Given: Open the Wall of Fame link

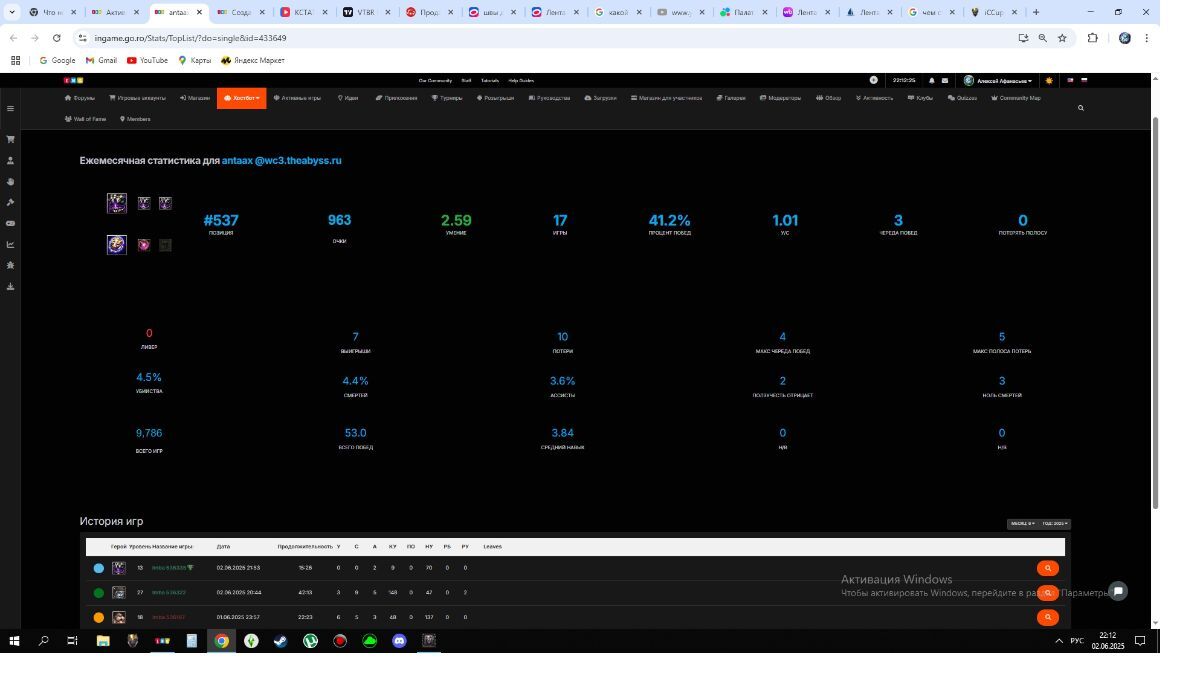Looking at the screenshot, I should click(86, 119).
